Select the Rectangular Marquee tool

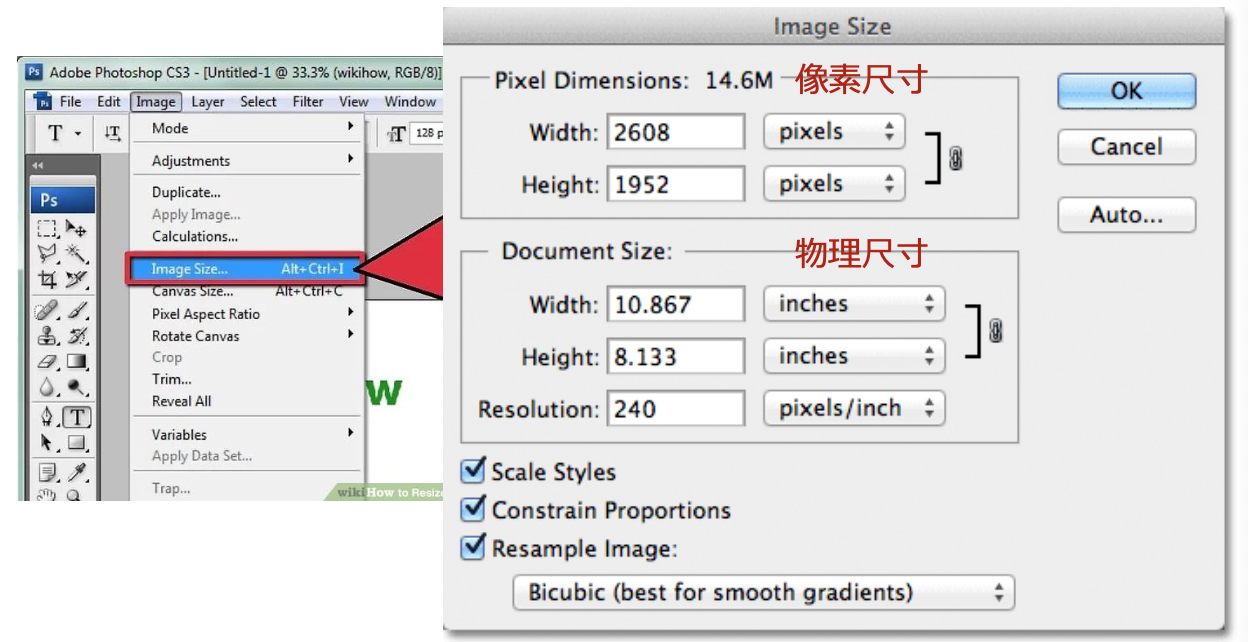(48, 228)
